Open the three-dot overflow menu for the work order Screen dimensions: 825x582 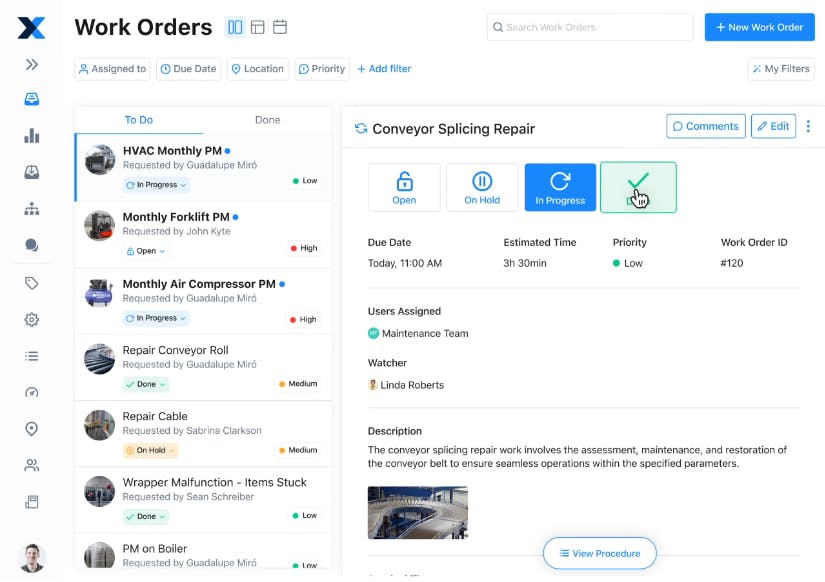[x=809, y=126]
